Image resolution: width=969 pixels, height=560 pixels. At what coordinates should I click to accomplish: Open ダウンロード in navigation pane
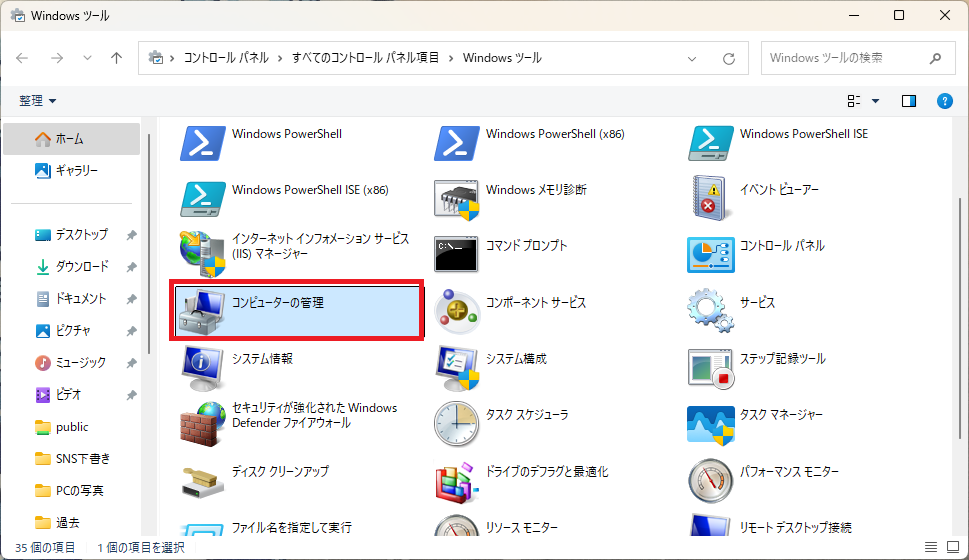(72, 267)
